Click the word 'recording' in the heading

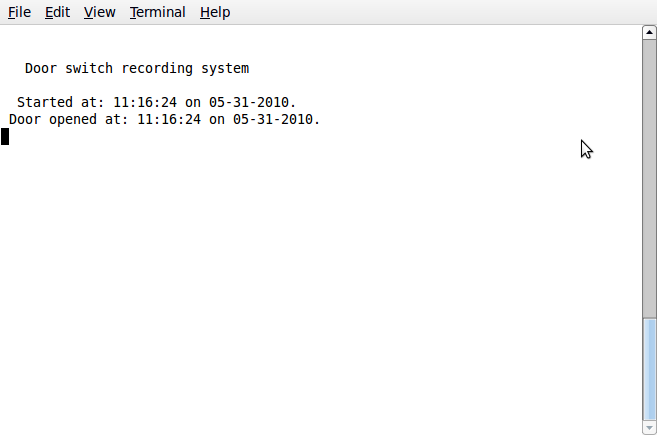click(x=157, y=69)
